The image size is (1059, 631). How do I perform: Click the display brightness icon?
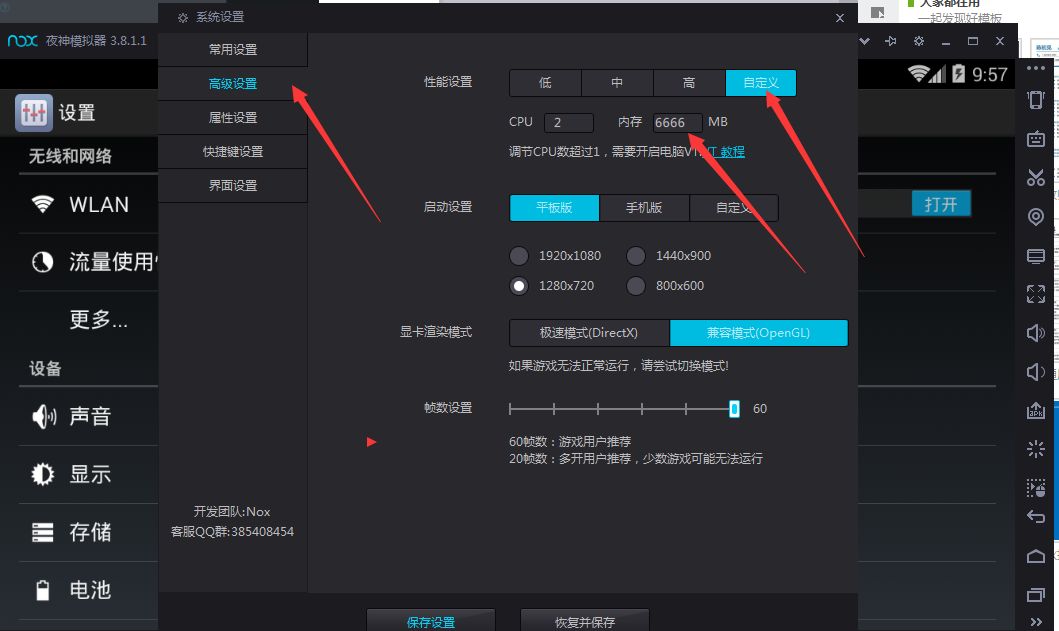43,474
